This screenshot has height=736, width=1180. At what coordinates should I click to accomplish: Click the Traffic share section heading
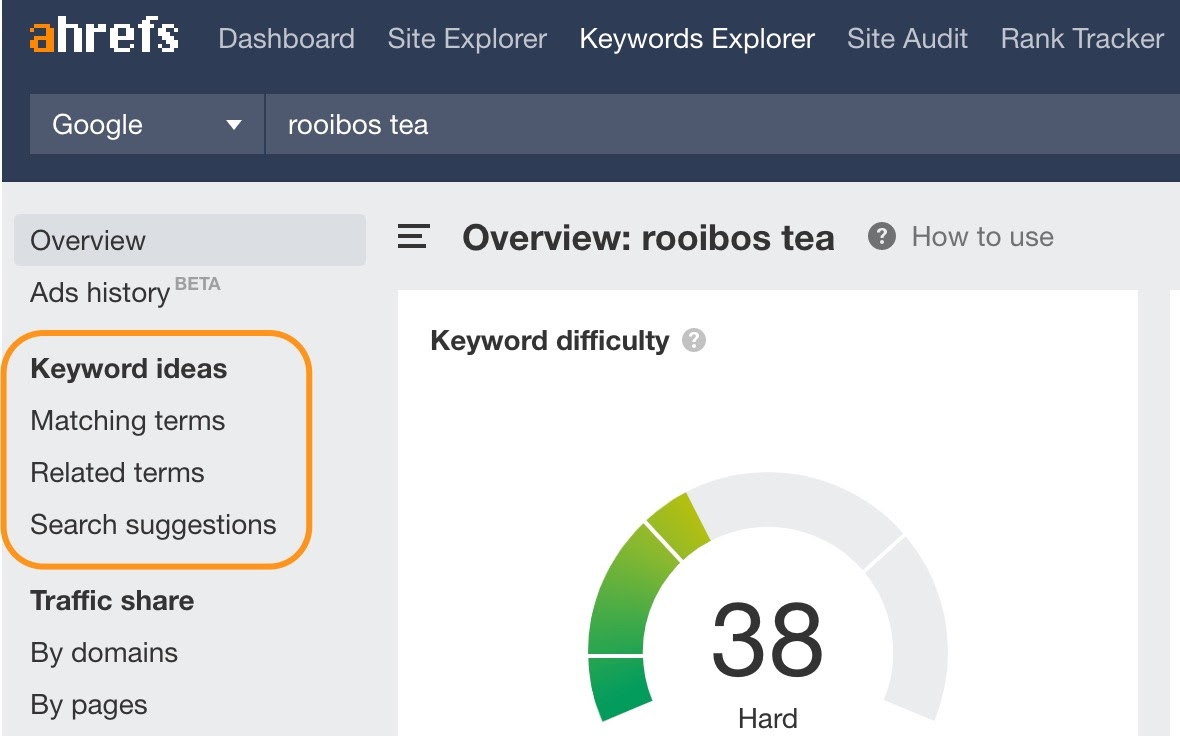coord(112,601)
